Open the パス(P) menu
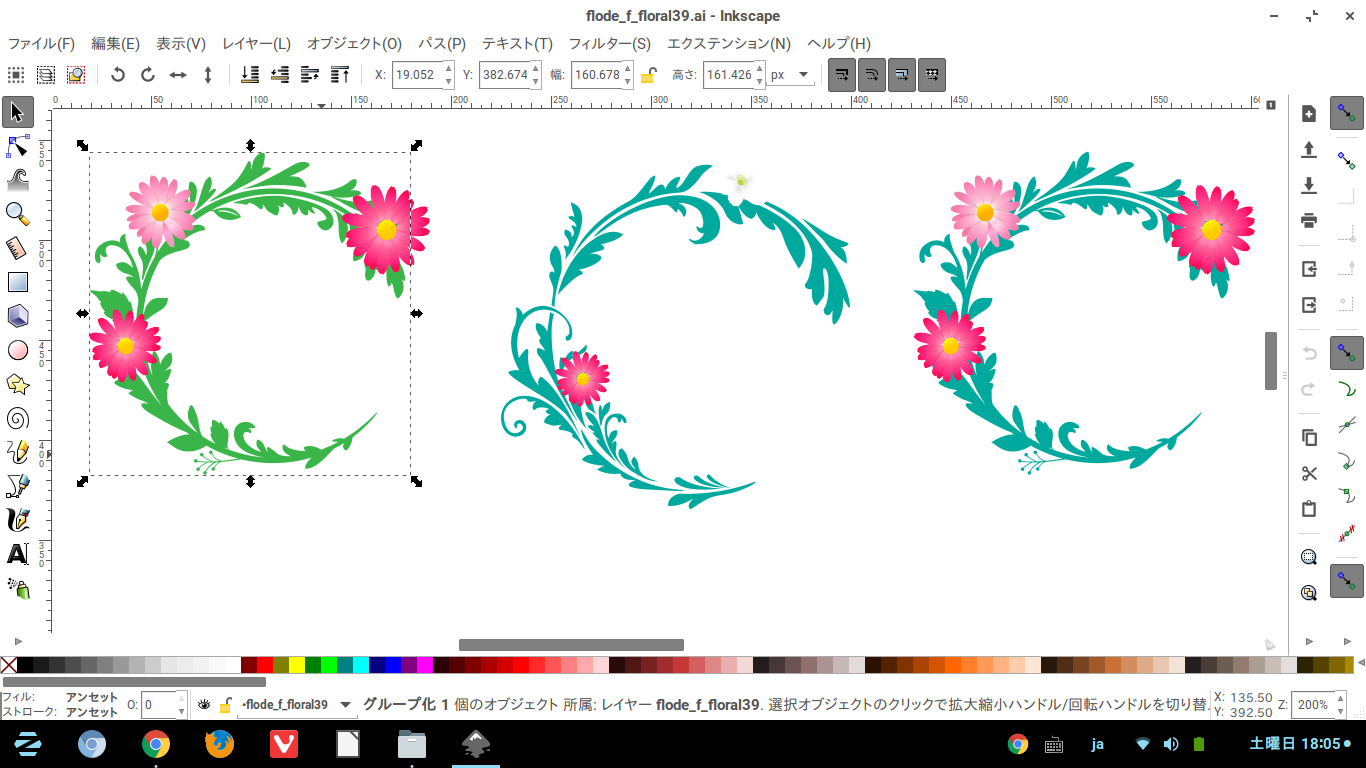1366x768 pixels. [442, 44]
